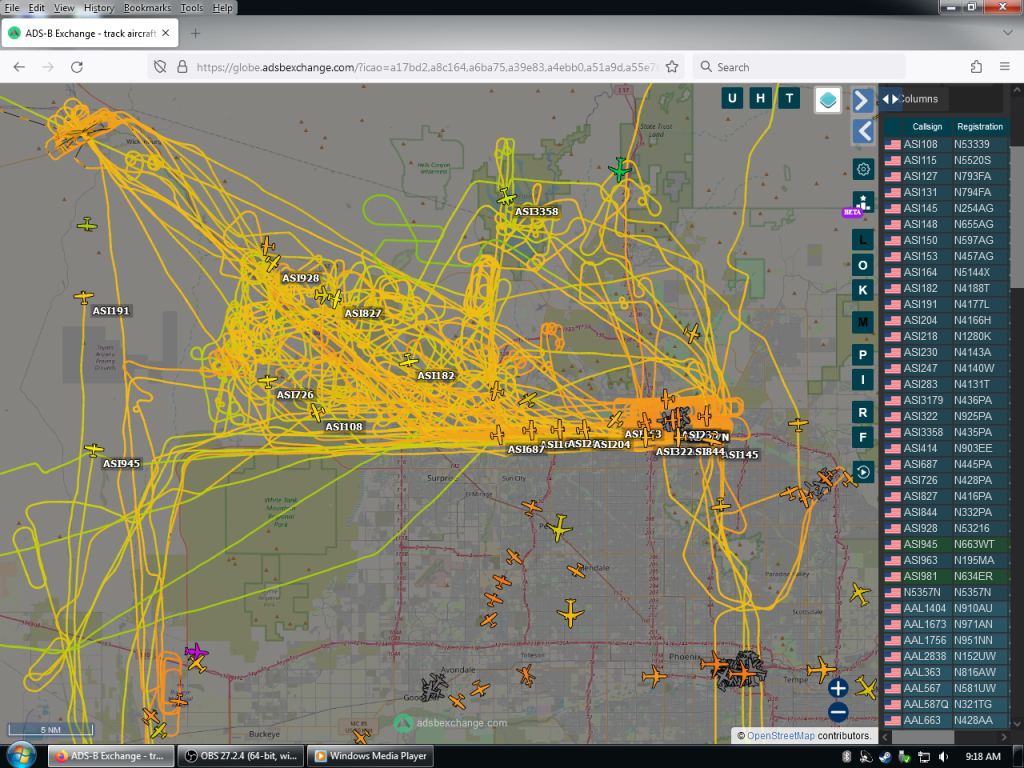Toggle the P map option button

[863, 355]
